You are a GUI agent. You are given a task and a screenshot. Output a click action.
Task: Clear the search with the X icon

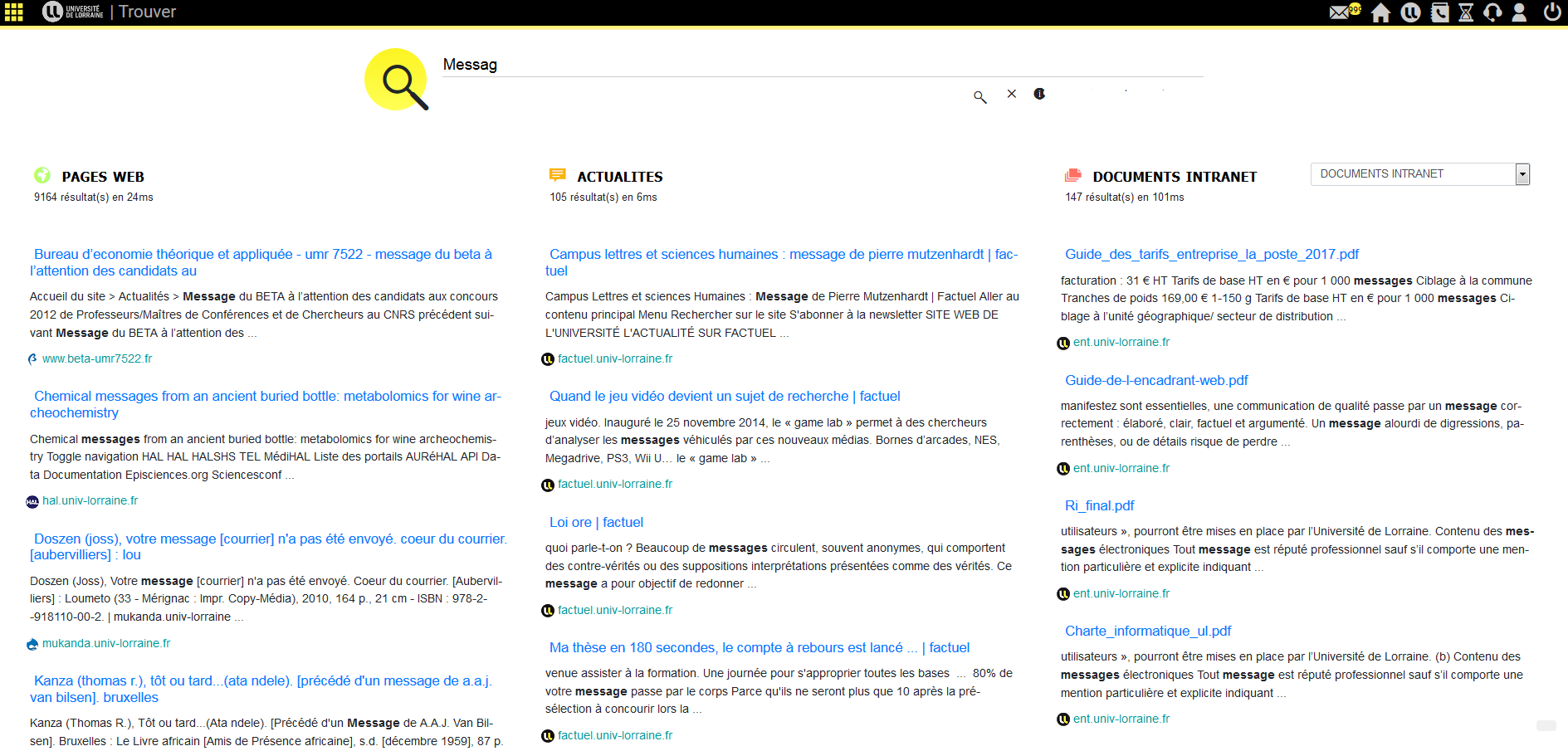click(x=1011, y=94)
